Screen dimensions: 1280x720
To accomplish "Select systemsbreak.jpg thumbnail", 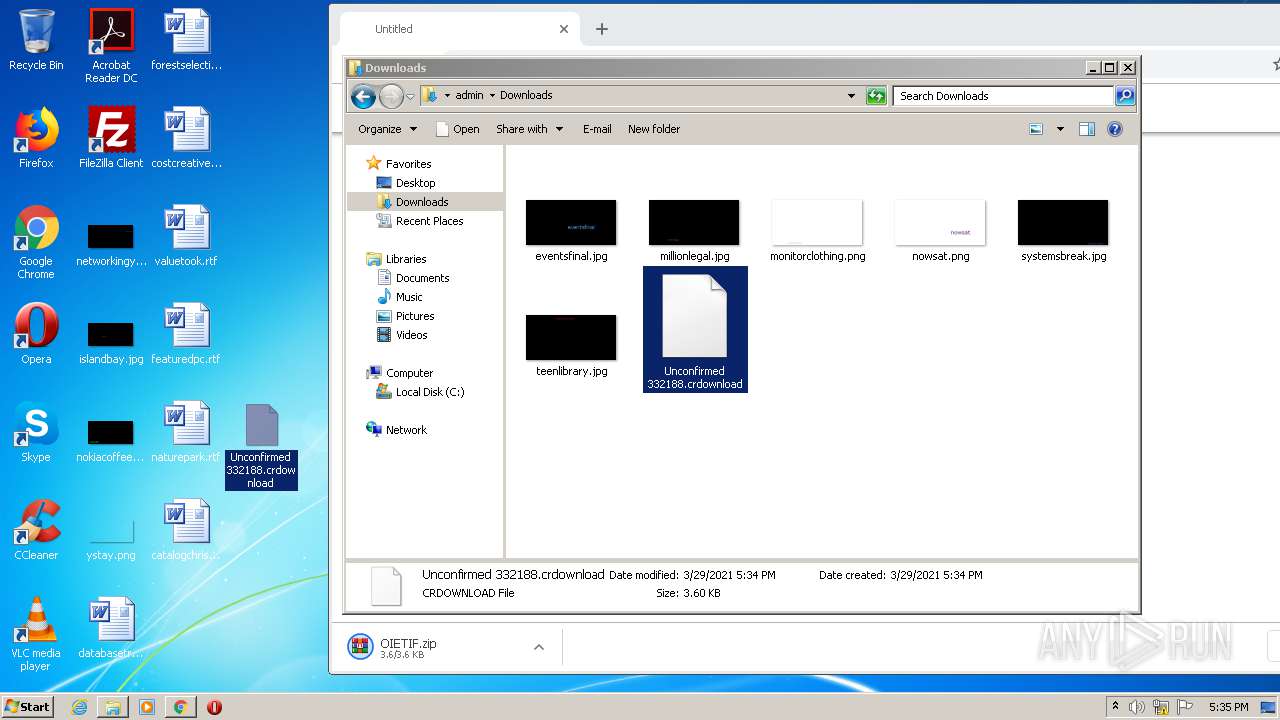I will tap(1063, 231).
